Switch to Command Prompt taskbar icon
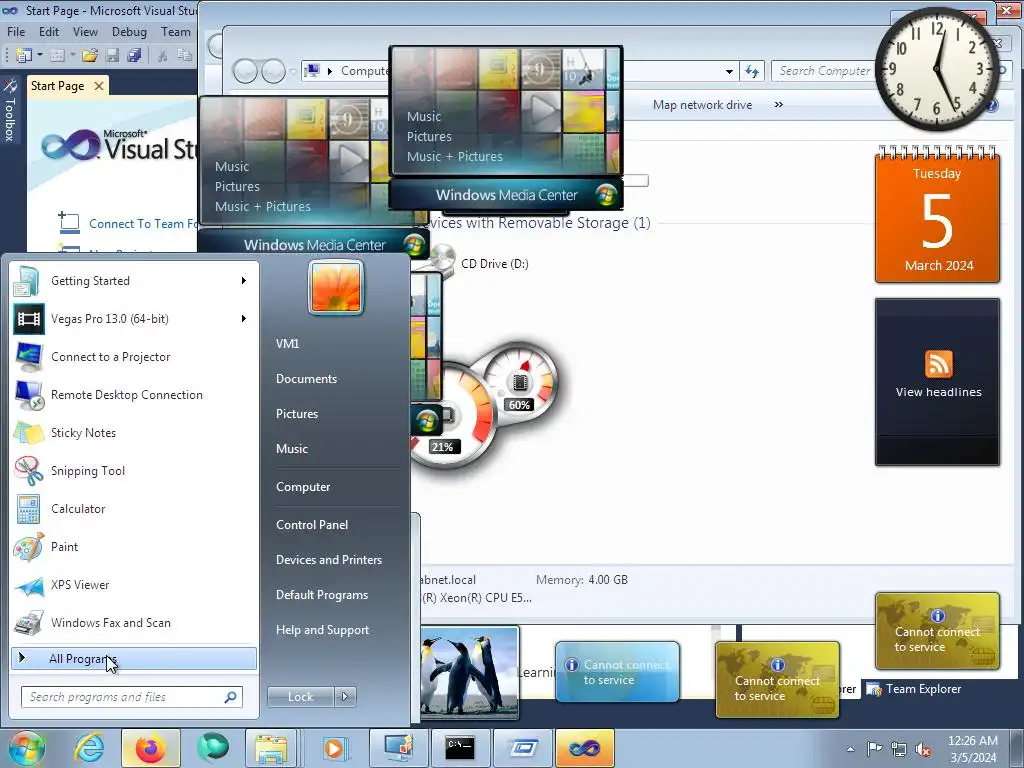Viewport: 1024px width, 768px height. [460, 748]
